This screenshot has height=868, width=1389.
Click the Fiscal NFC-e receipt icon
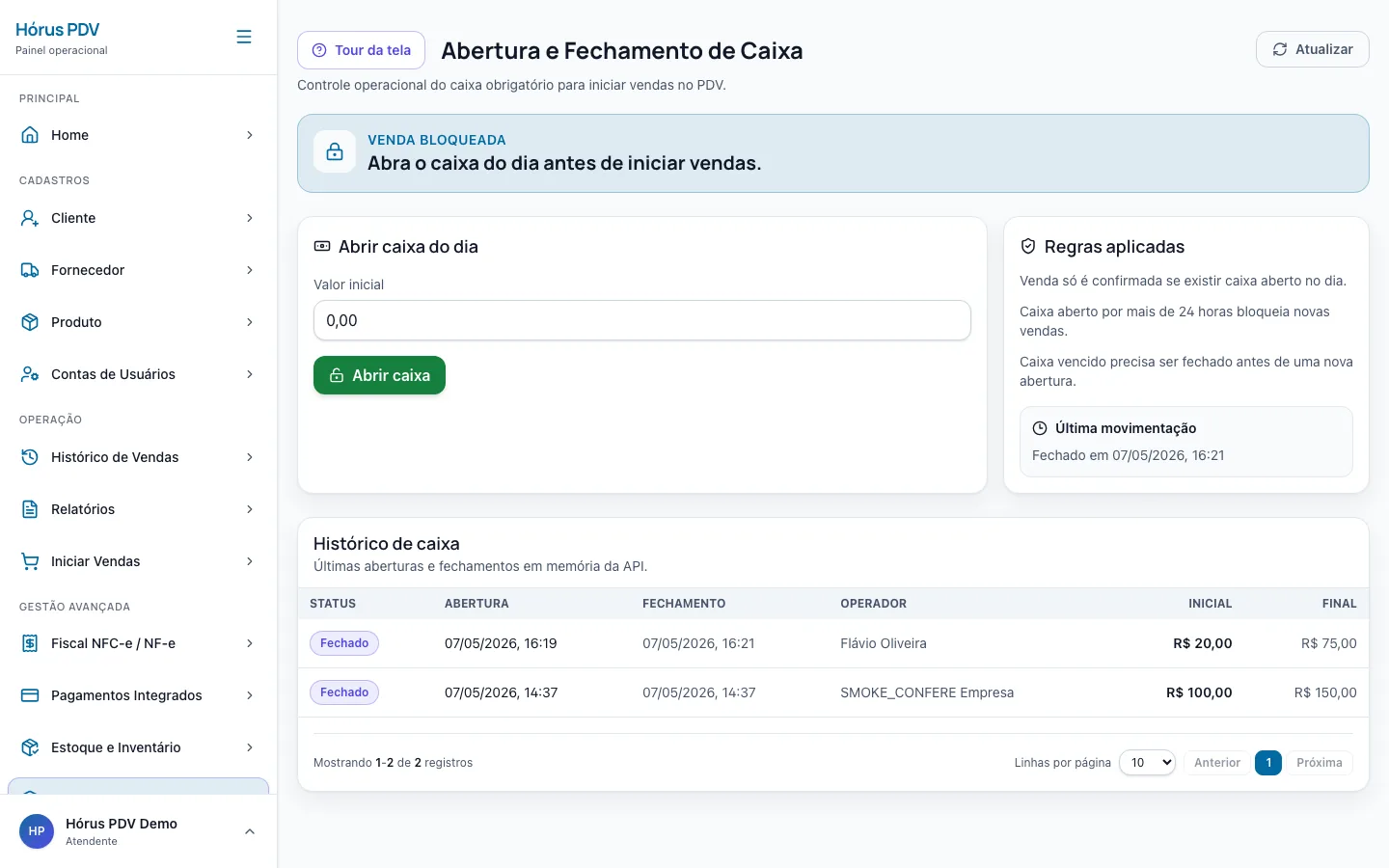(30, 643)
